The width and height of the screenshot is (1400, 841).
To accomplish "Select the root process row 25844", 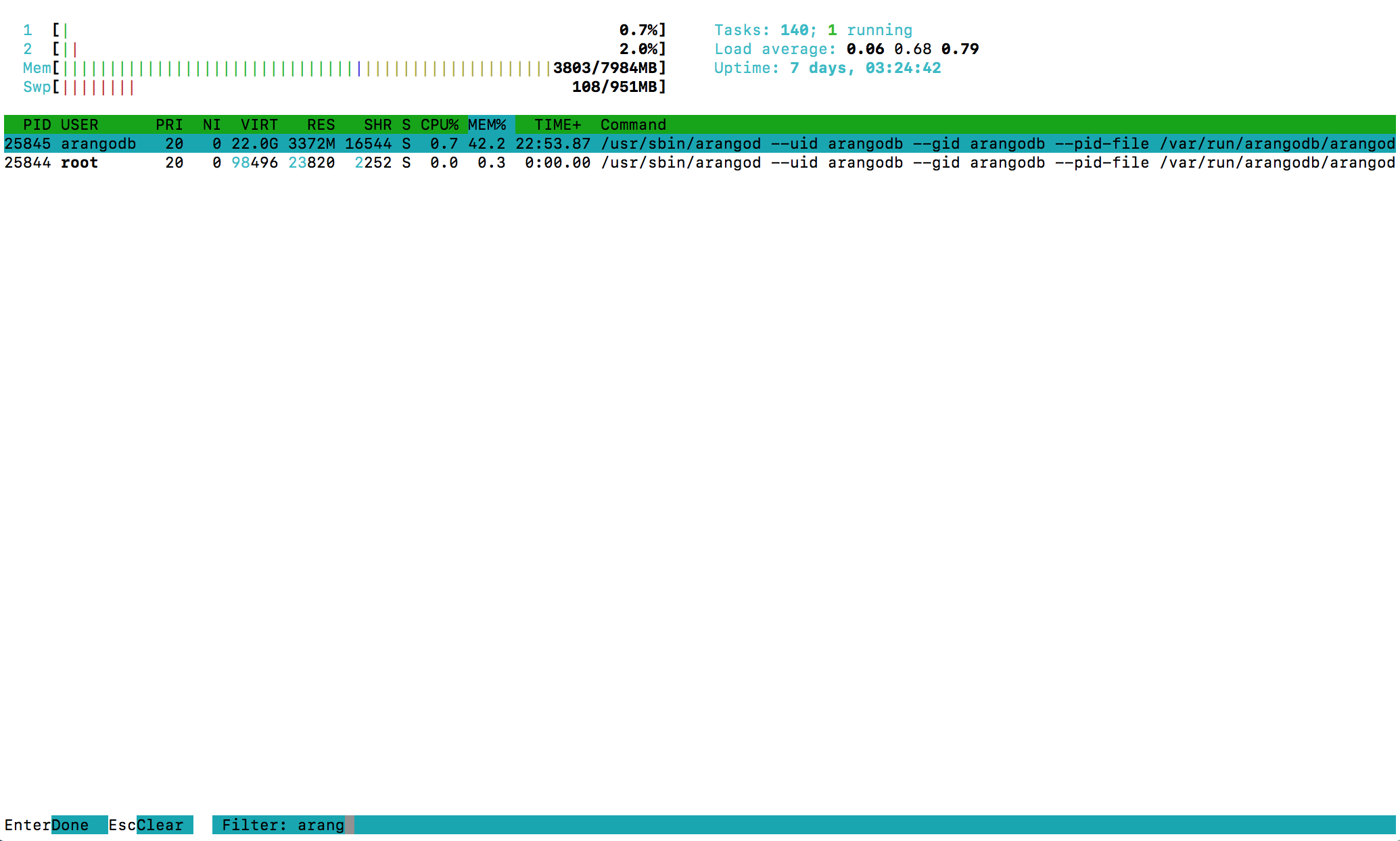I will click(x=406, y=162).
